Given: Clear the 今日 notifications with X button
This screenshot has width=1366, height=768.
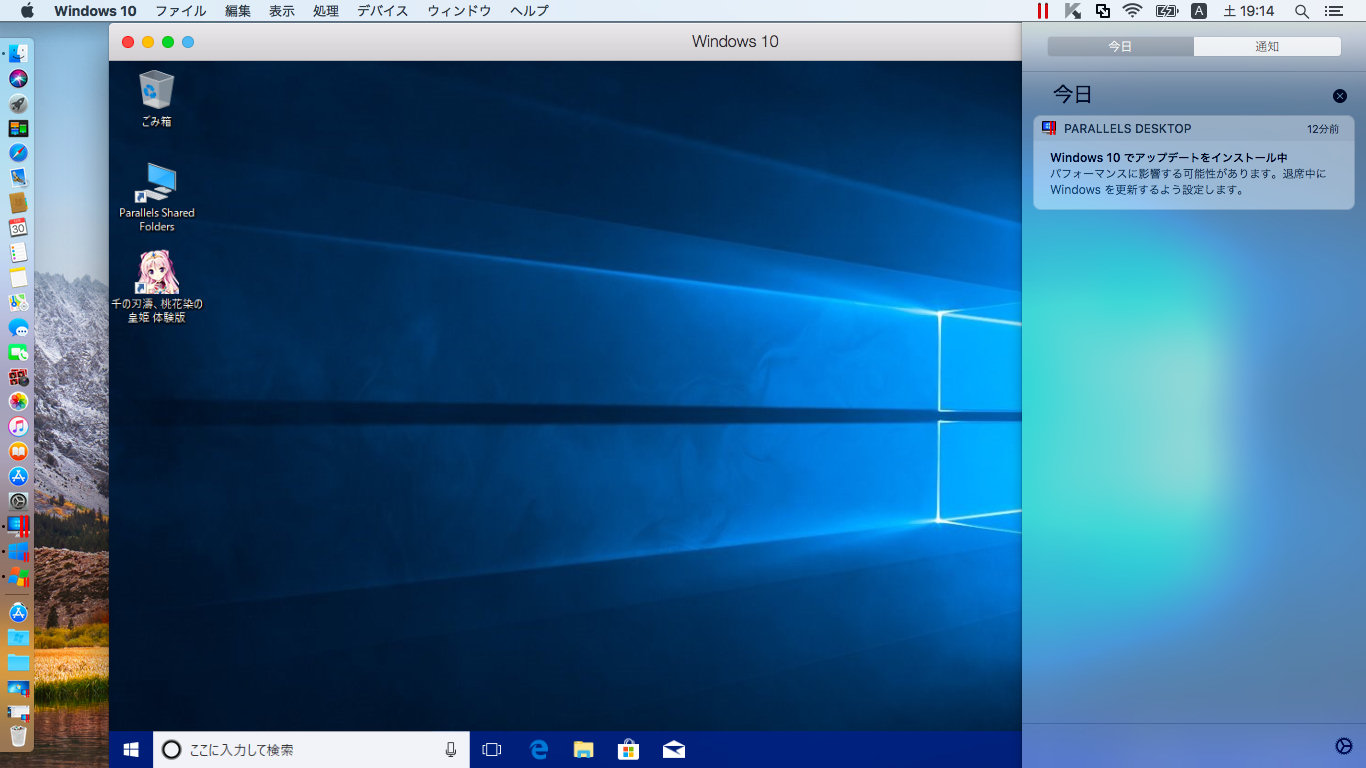Looking at the screenshot, I should 1340,96.
